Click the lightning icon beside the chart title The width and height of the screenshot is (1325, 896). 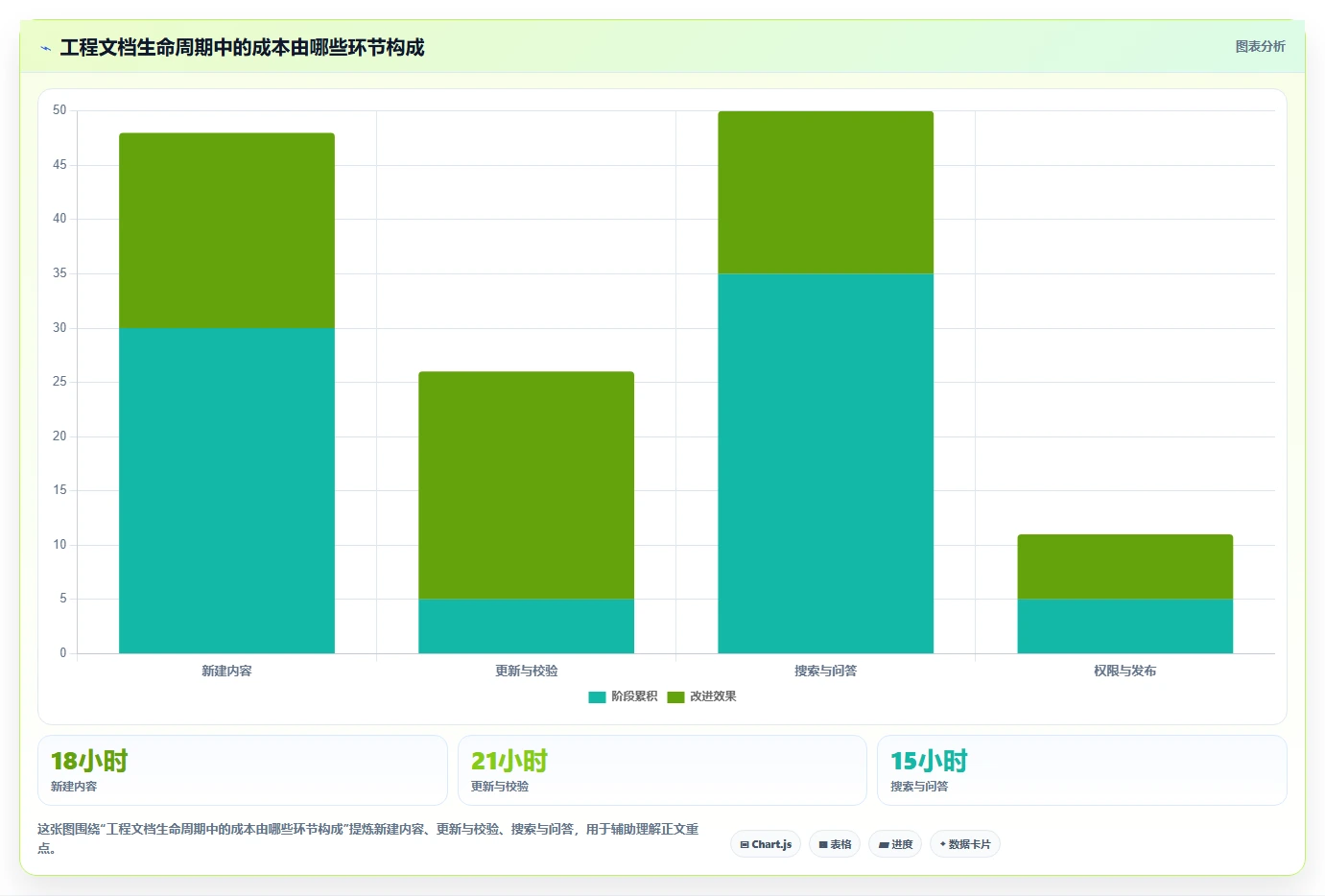(x=45, y=48)
